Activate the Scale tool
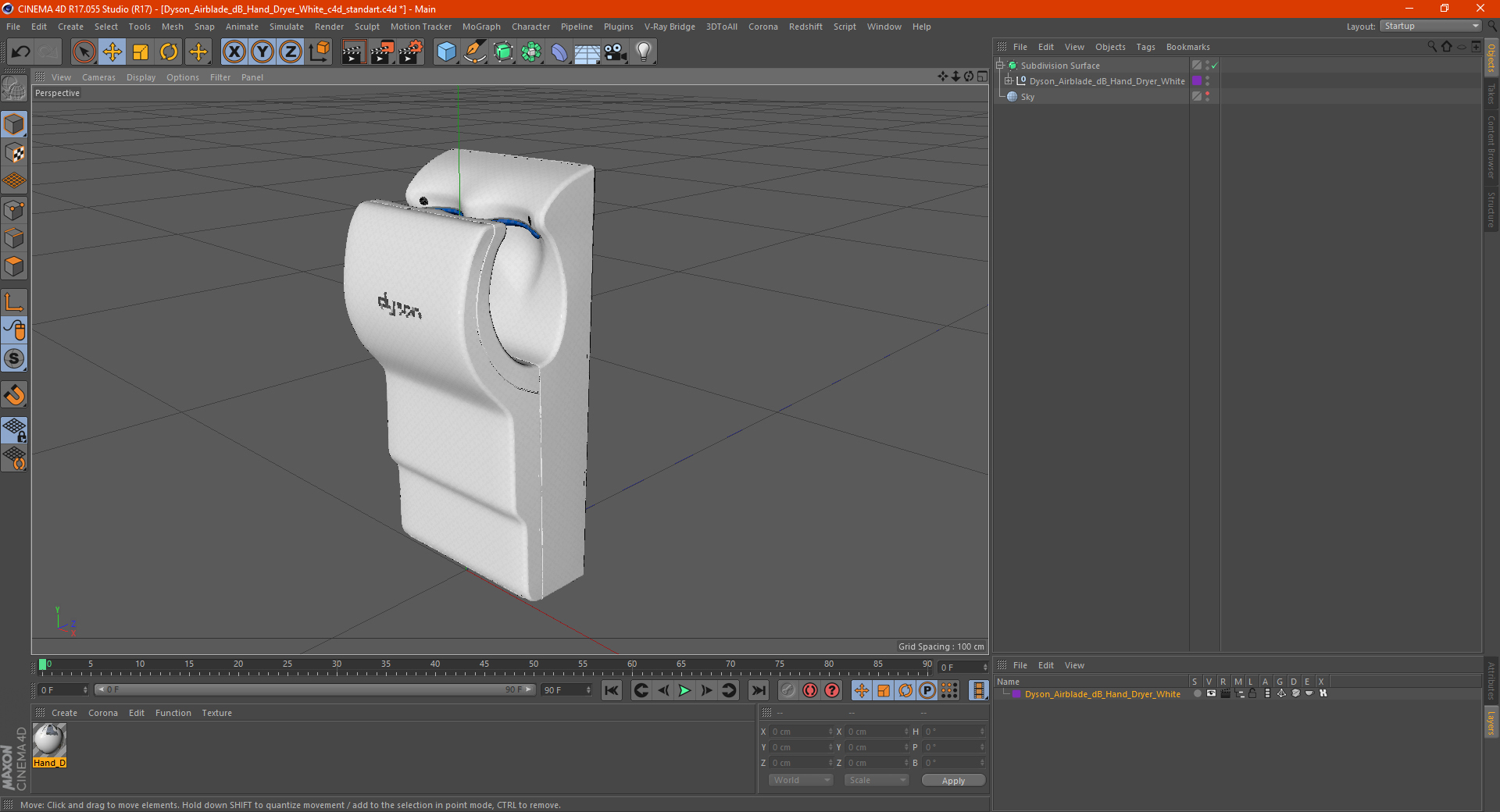The image size is (1500, 812). tap(141, 52)
